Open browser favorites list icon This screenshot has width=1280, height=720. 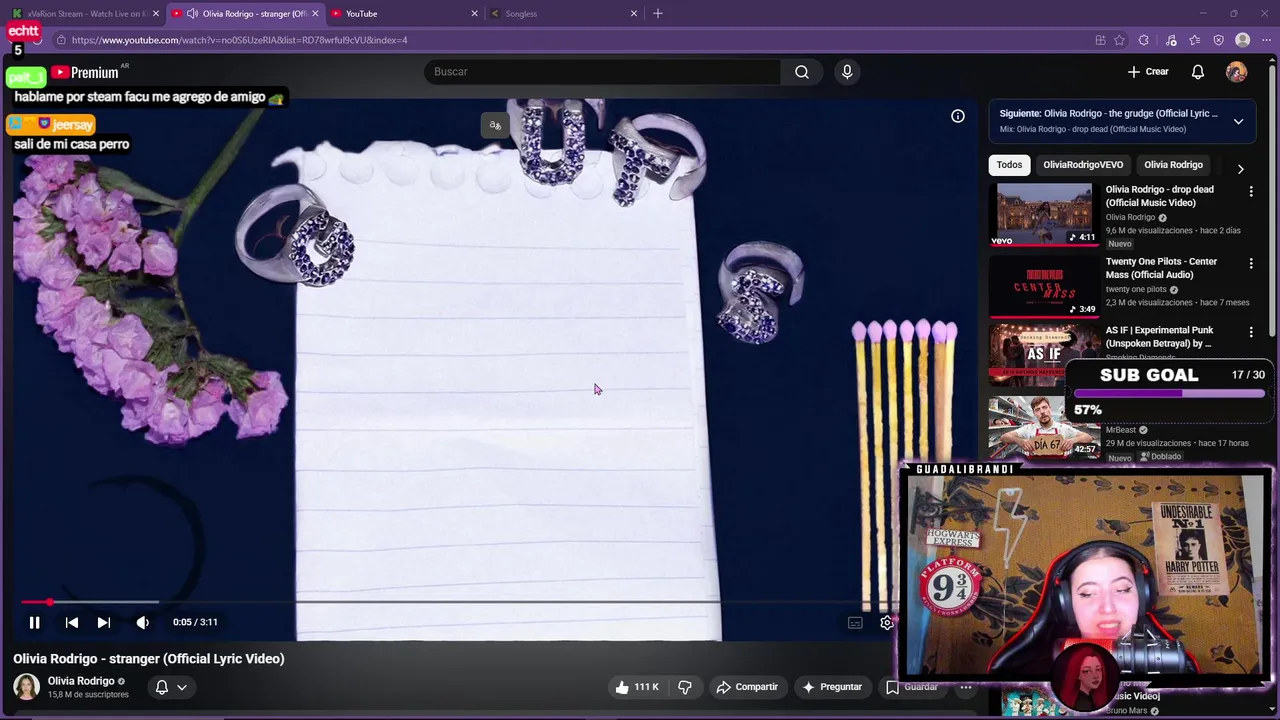[x=1195, y=40]
